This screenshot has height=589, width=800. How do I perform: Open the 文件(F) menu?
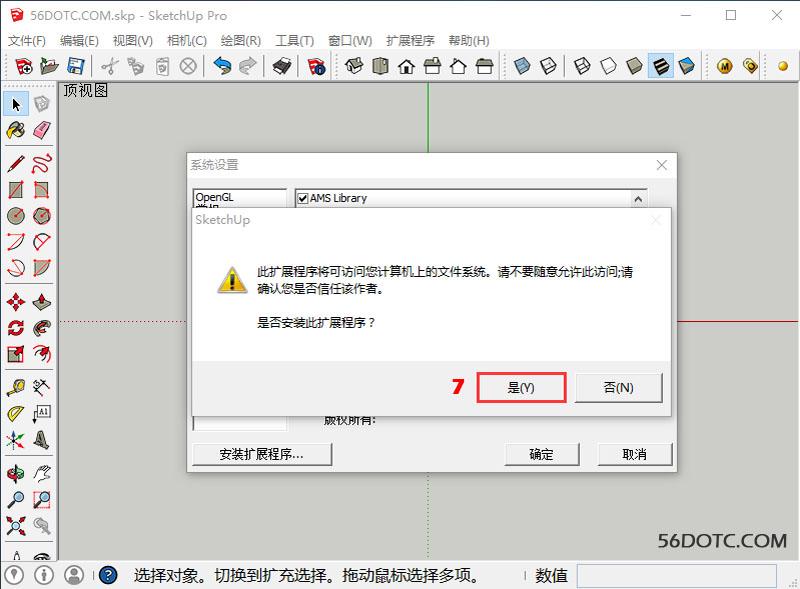27,41
